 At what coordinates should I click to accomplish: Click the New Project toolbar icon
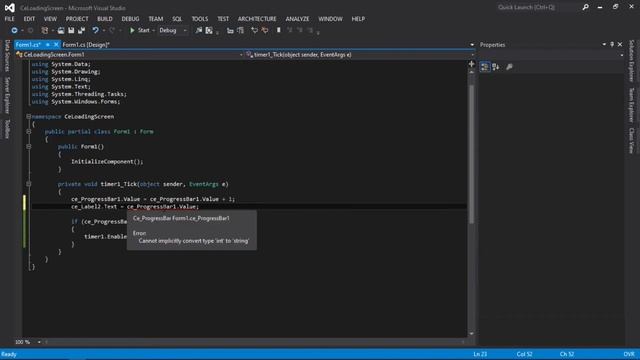coord(44,31)
